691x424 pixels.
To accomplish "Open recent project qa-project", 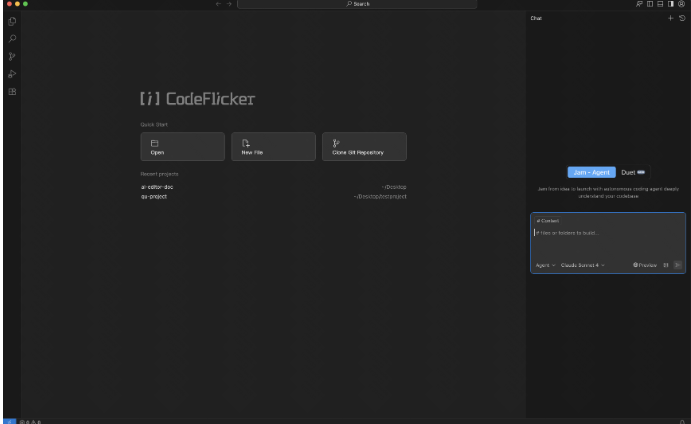I will click(x=154, y=197).
